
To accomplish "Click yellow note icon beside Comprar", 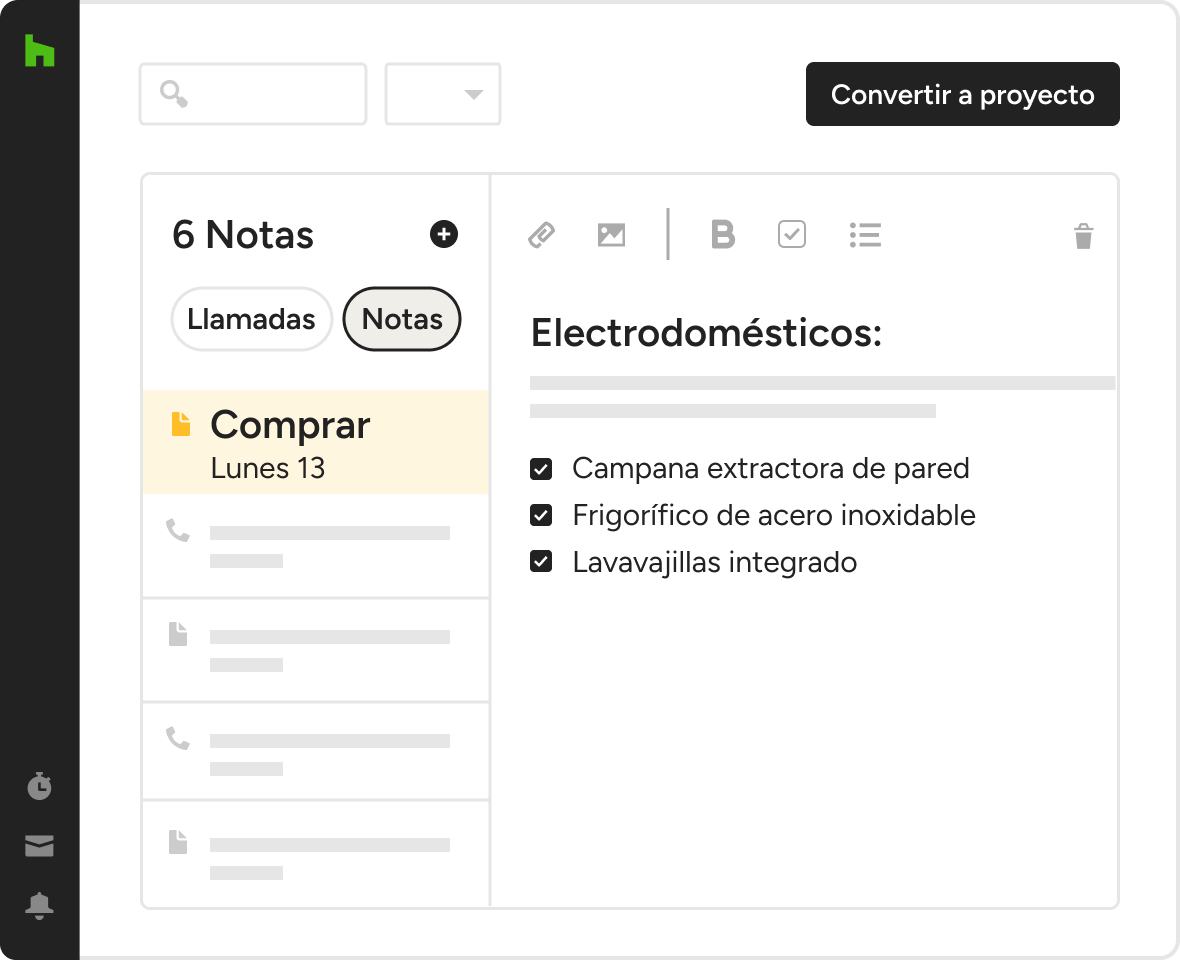I will (x=181, y=424).
